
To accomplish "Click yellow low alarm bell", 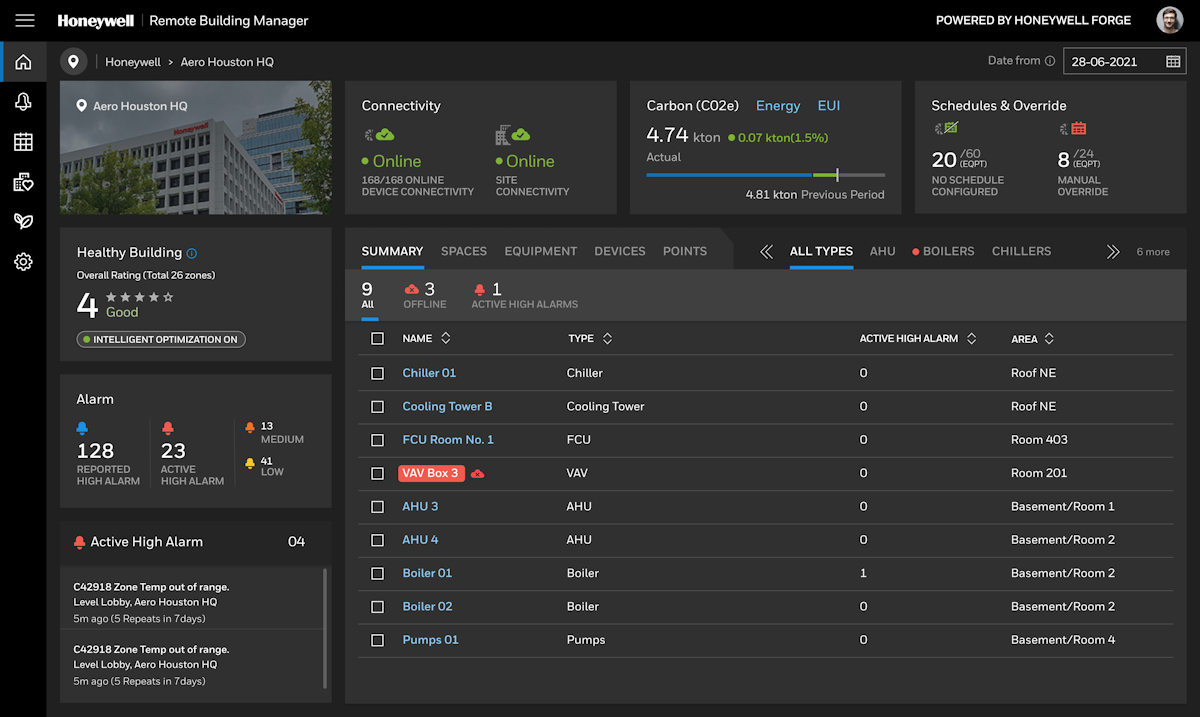I will 250,464.
